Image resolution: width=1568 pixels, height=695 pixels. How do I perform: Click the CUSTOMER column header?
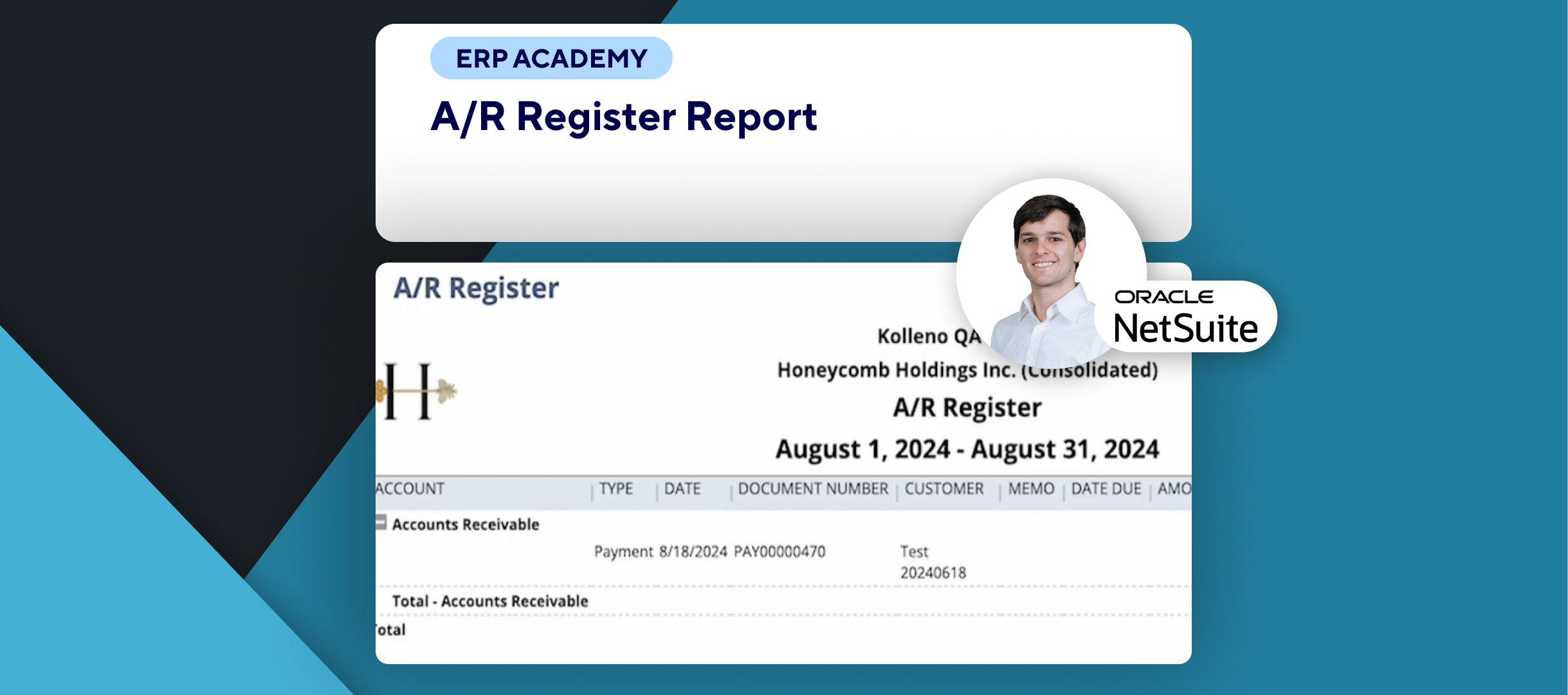pos(944,489)
